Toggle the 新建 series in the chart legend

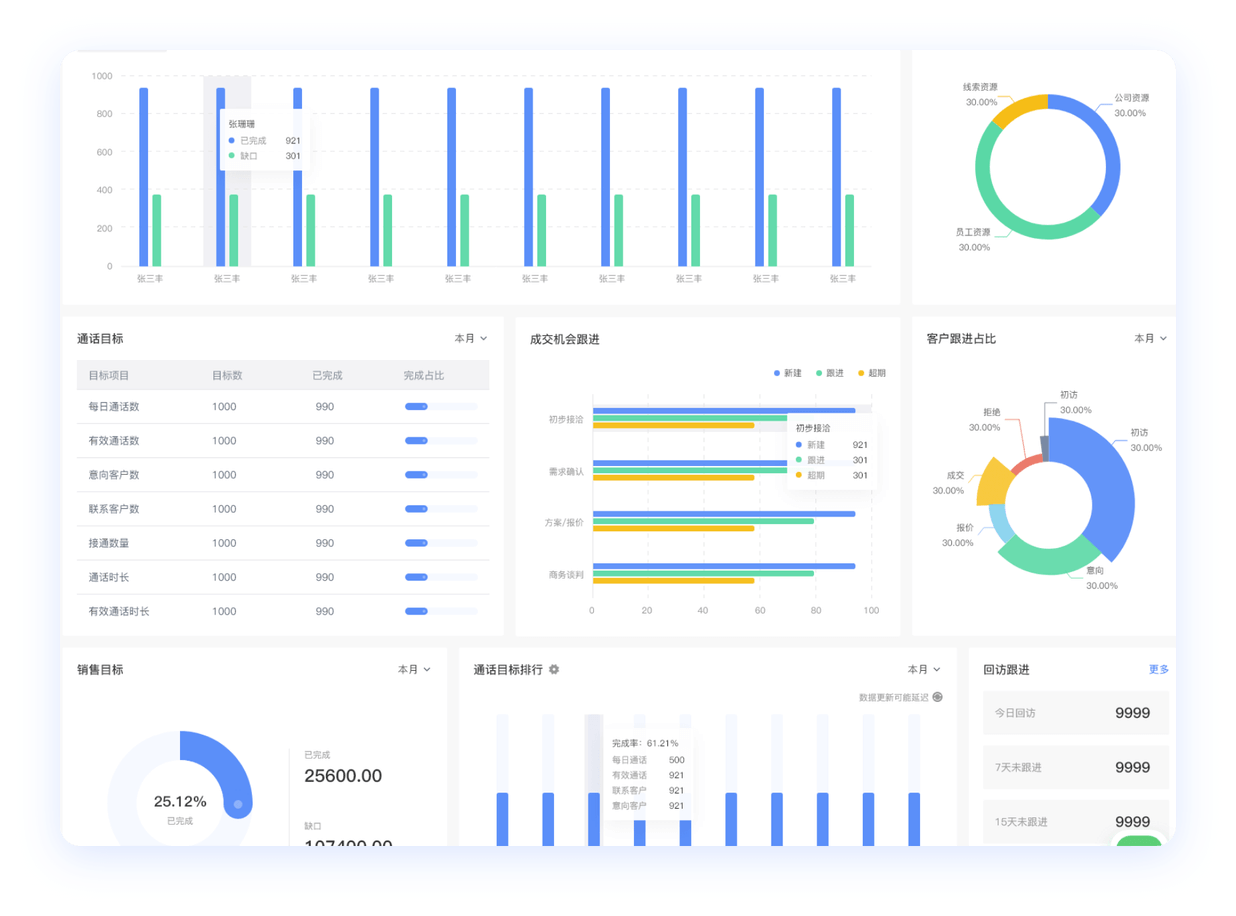(787, 373)
